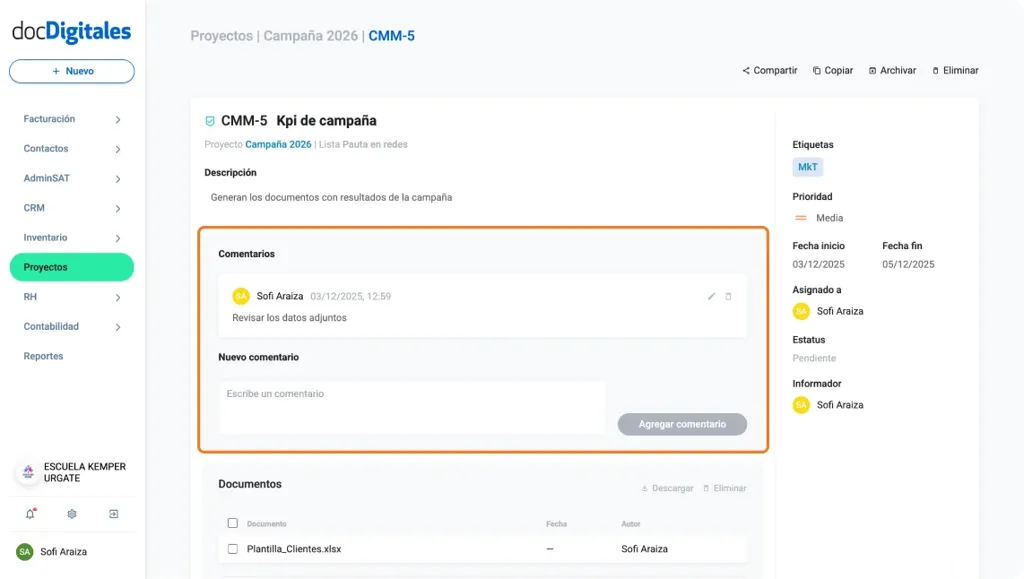Click Sofi Araiza's SA avatar in Asignado a
The height and width of the screenshot is (579, 1024).
(801, 311)
